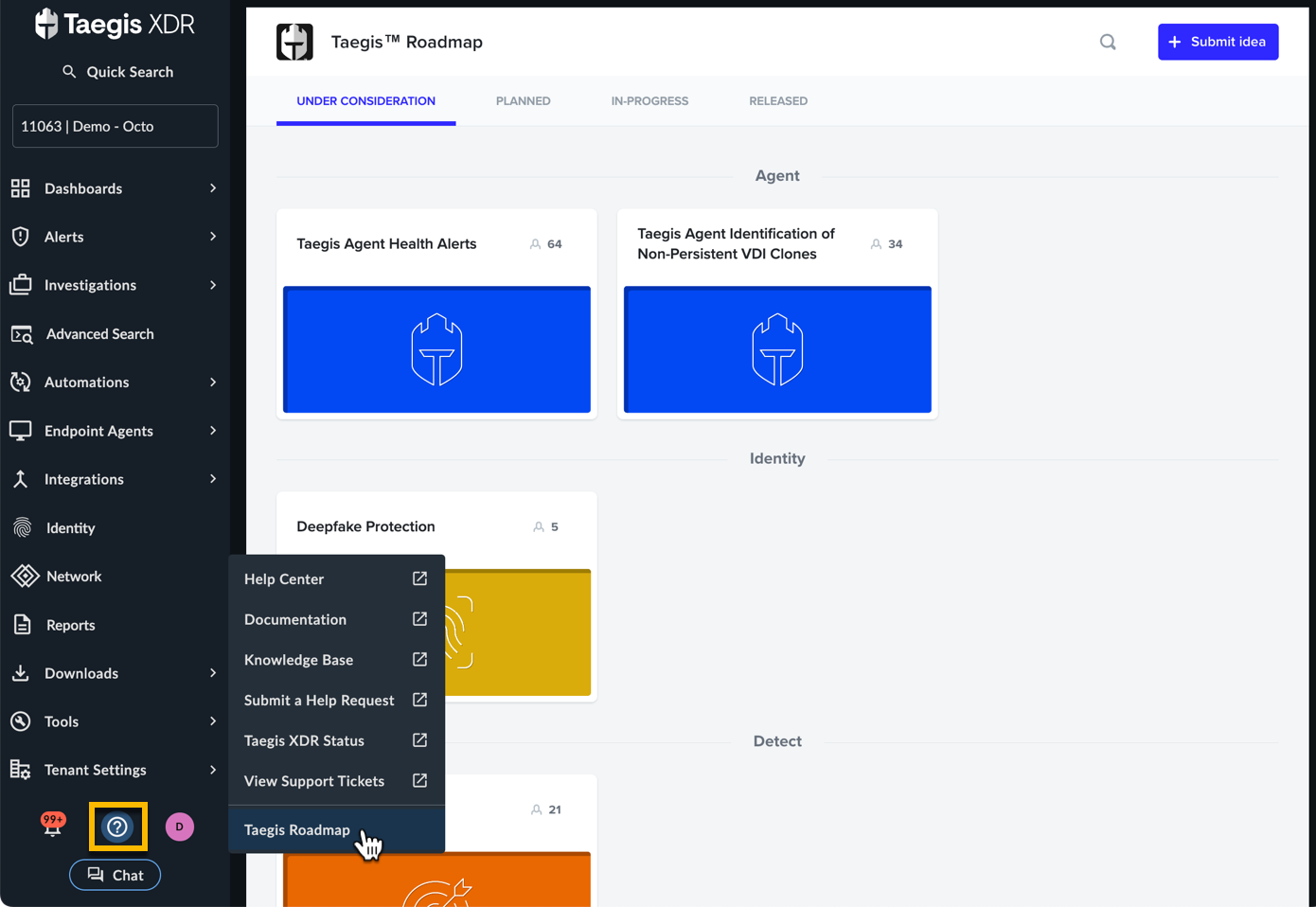Open the Chat button
The height and width of the screenshot is (907, 1316).
tap(115, 875)
